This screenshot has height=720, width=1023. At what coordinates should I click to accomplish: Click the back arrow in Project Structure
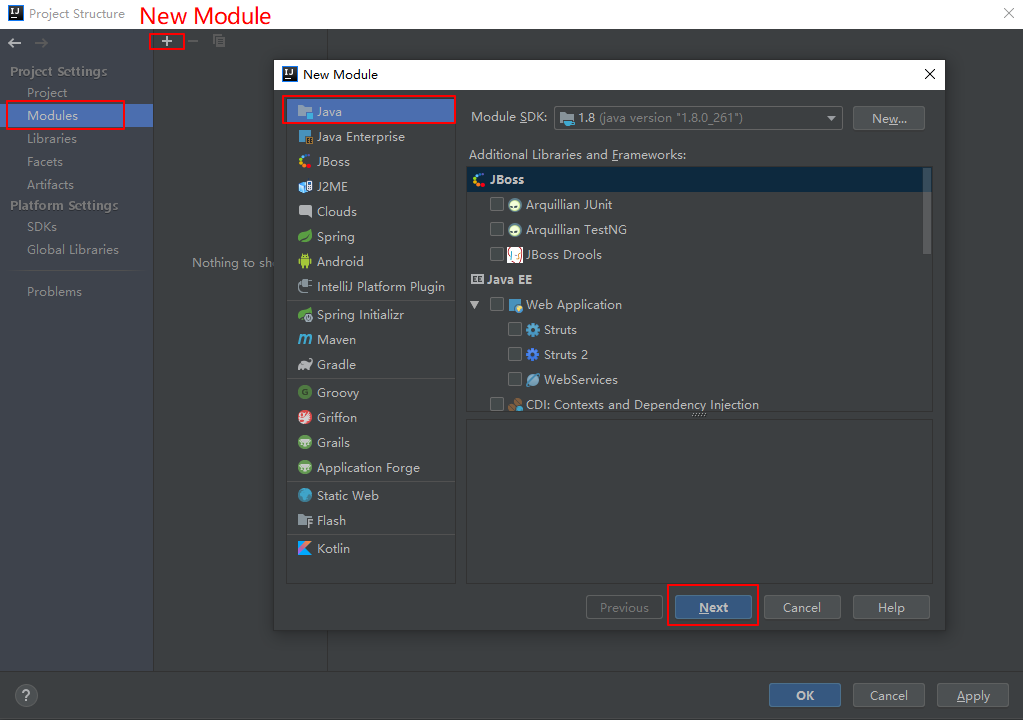pyautogui.click(x=15, y=42)
